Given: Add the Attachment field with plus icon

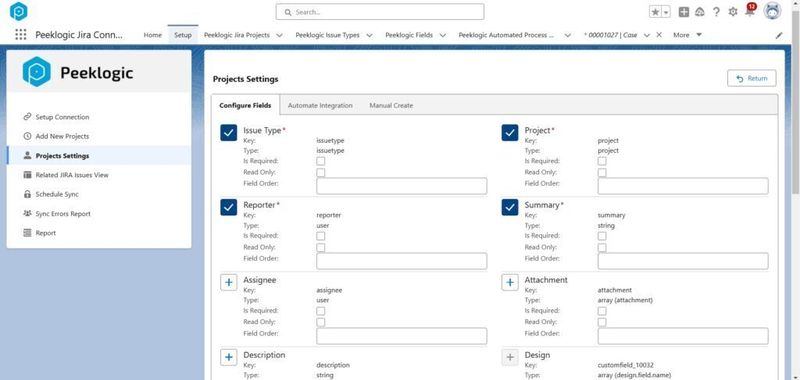Looking at the screenshot, I should (510, 283).
